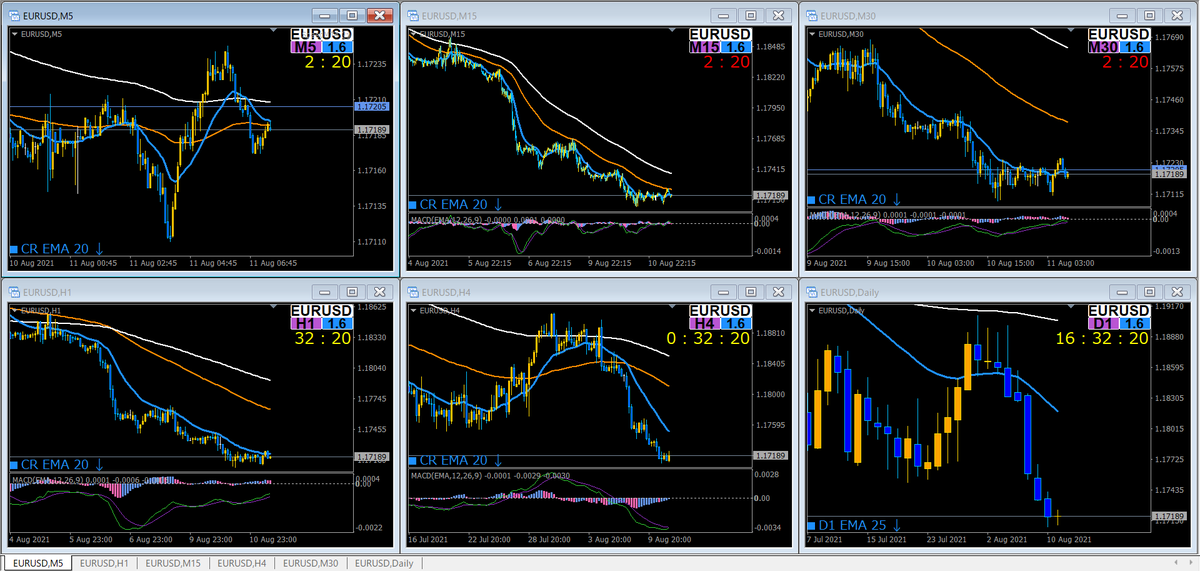Screen dimensions: 1200x571
Task: Click the purple M30 timeframe badge
Action: [1103, 47]
